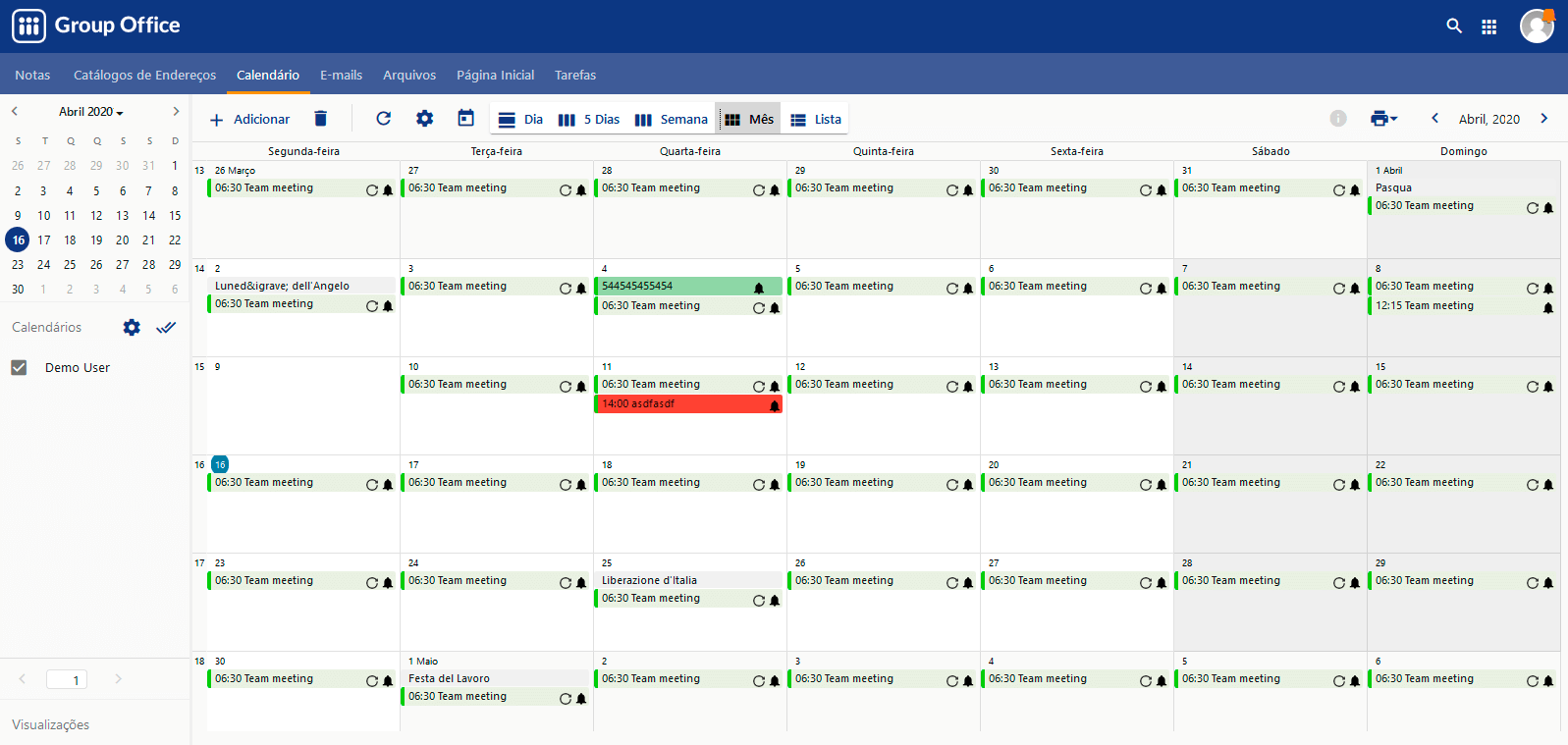
Task: Select day 16 in mini calendar
Action: 18,239
